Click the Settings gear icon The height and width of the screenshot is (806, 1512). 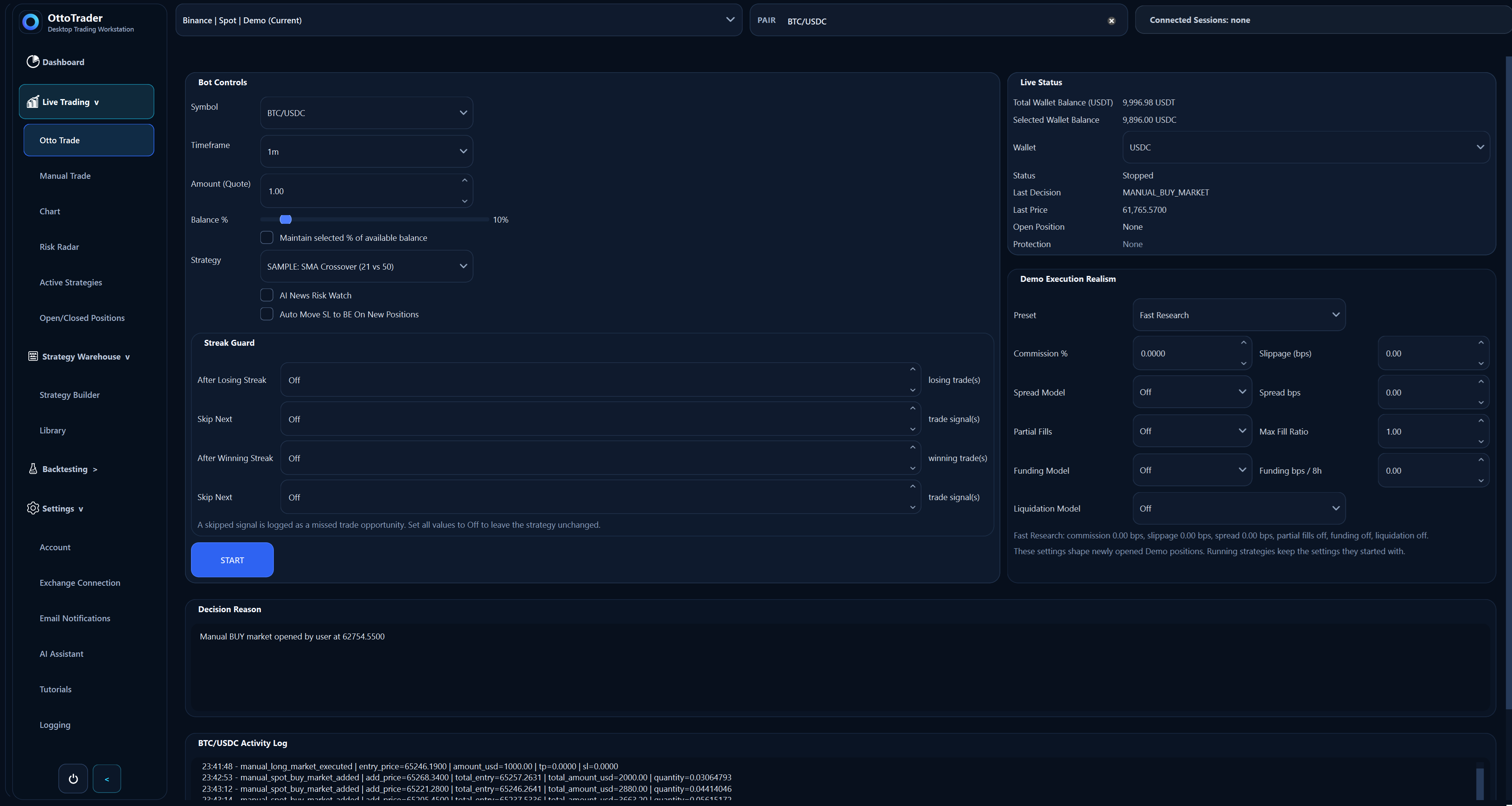(33, 508)
